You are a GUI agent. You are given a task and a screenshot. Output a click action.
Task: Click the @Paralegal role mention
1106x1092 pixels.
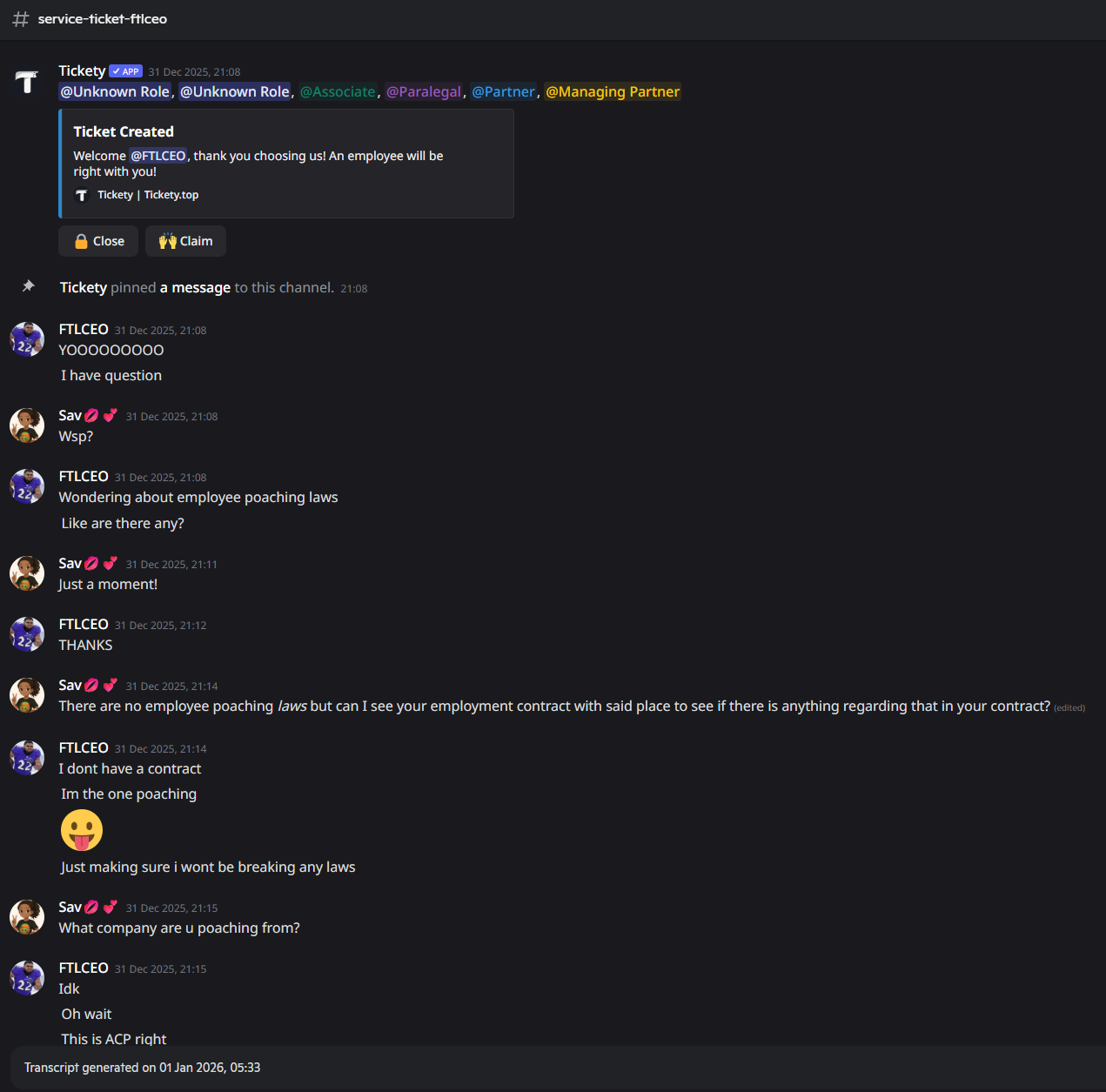pyautogui.click(x=424, y=92)
